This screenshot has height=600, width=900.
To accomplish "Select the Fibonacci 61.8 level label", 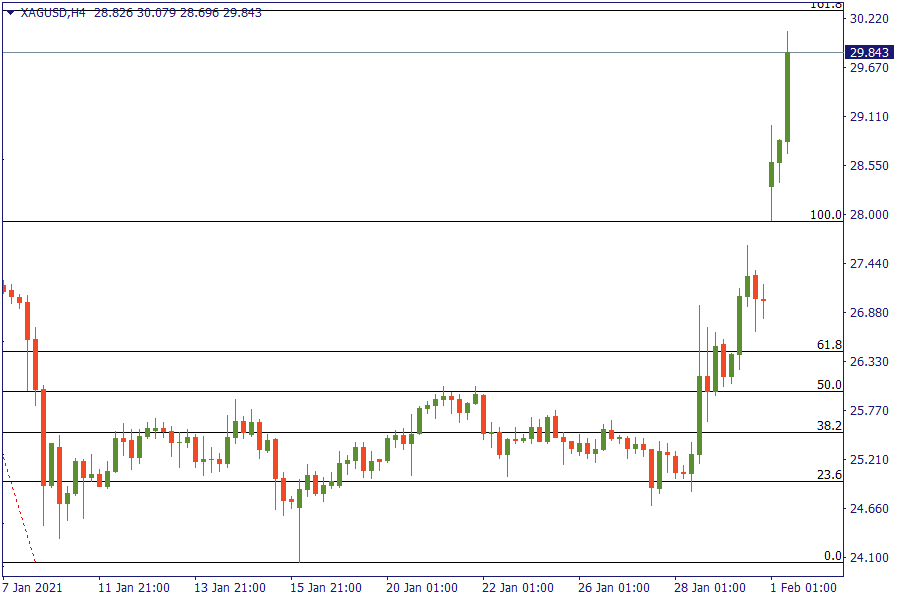I will point(829,345).
